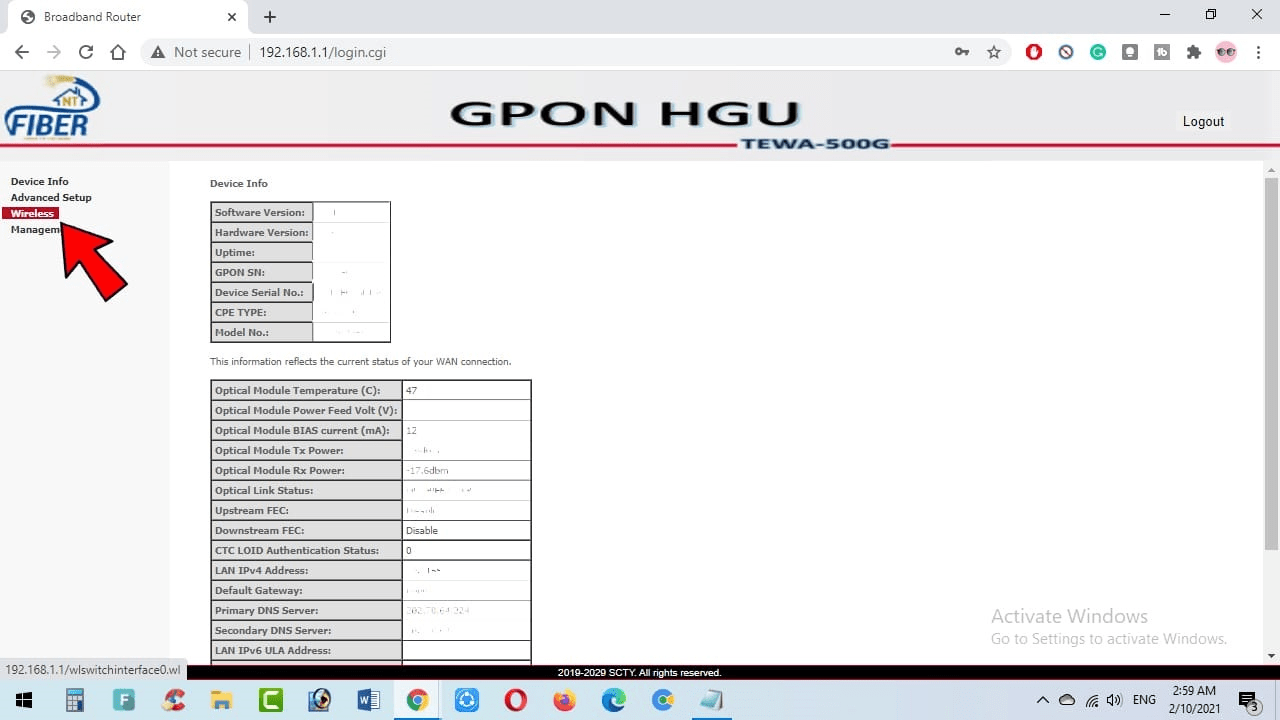Open the Chrome three-dot menu
This screenshot has width=1280, height=720.
[x=1258, y=52]
